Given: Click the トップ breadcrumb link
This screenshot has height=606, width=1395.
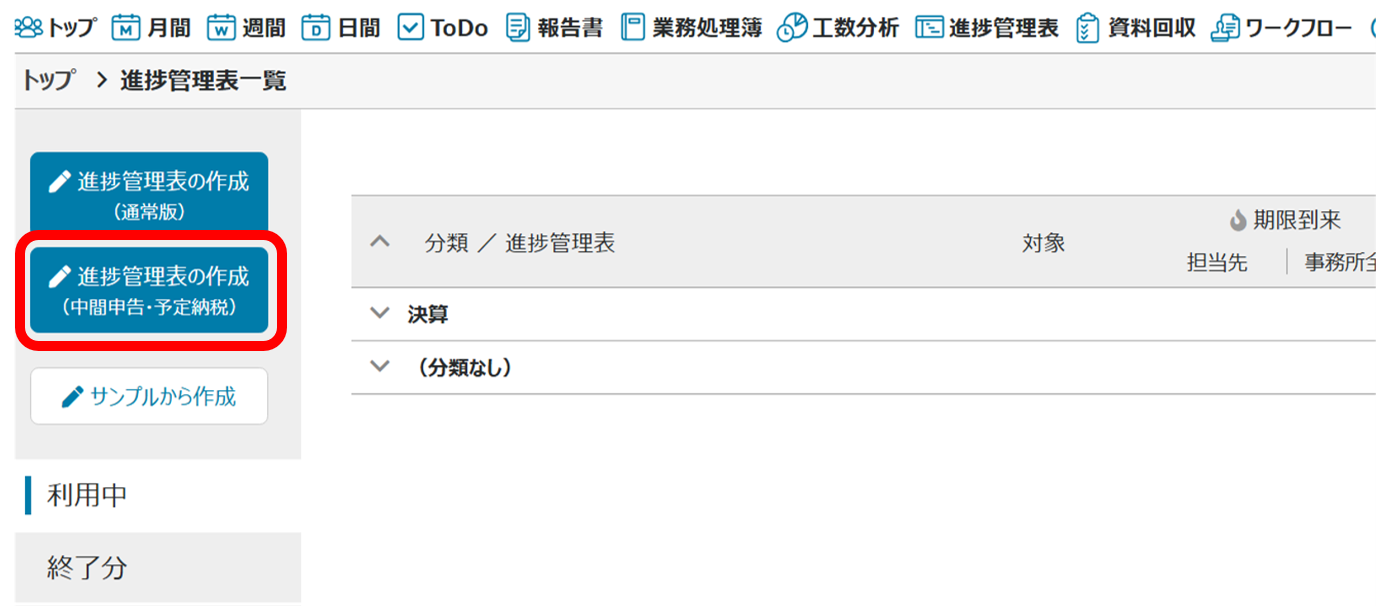Looking at the screenshot, I should click(48, 81).
